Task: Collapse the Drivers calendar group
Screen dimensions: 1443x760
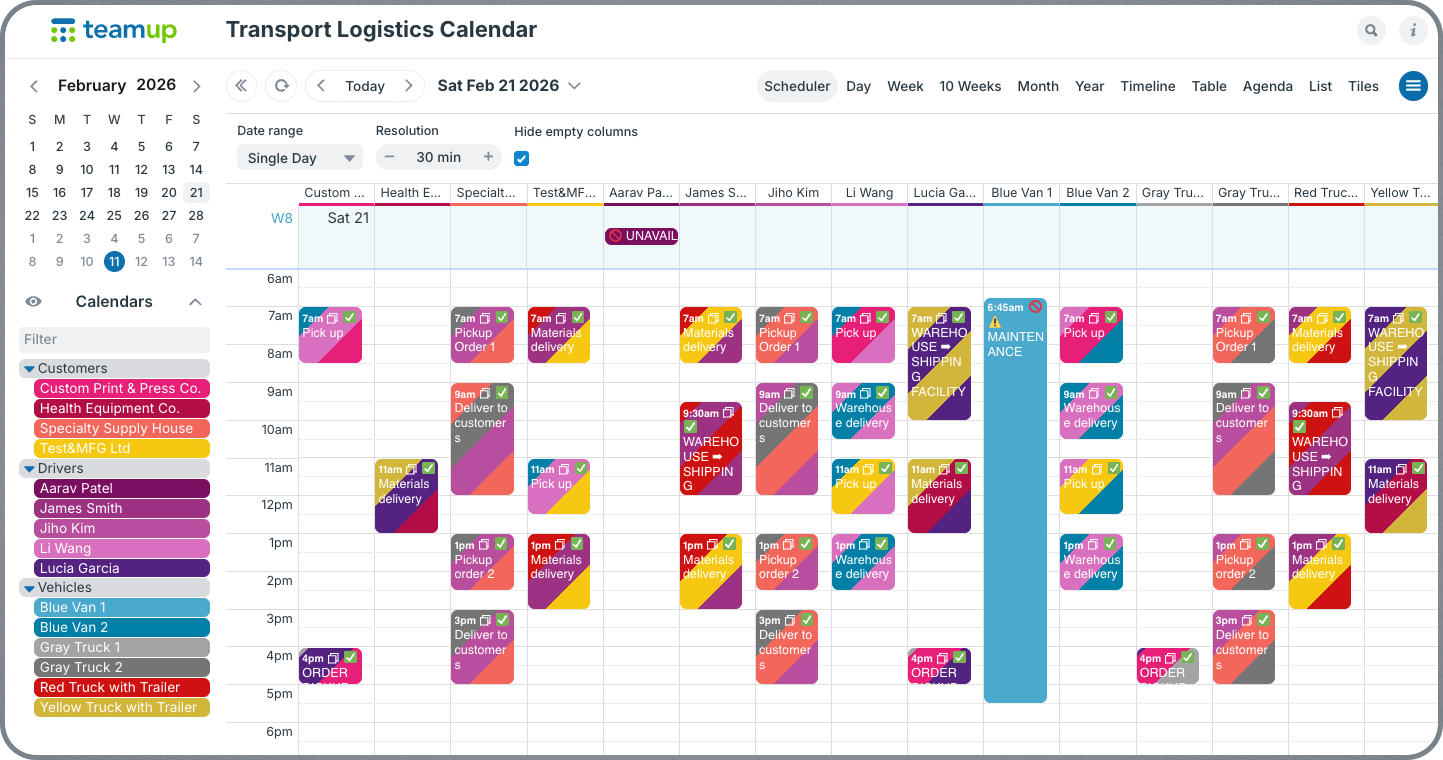Action: (30, 468)
